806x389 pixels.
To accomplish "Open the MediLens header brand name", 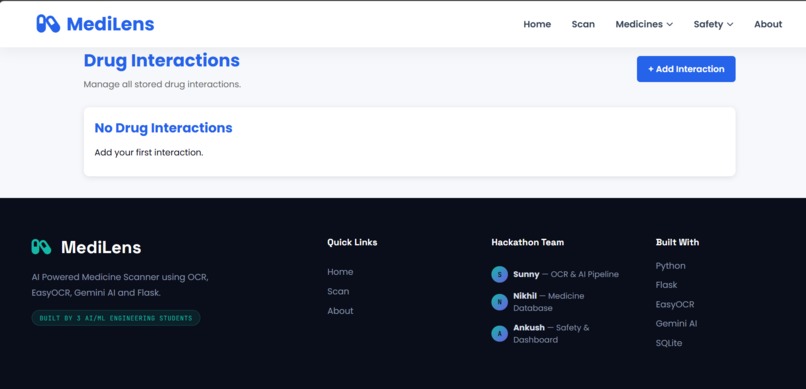I will click(x=111, y=24).
